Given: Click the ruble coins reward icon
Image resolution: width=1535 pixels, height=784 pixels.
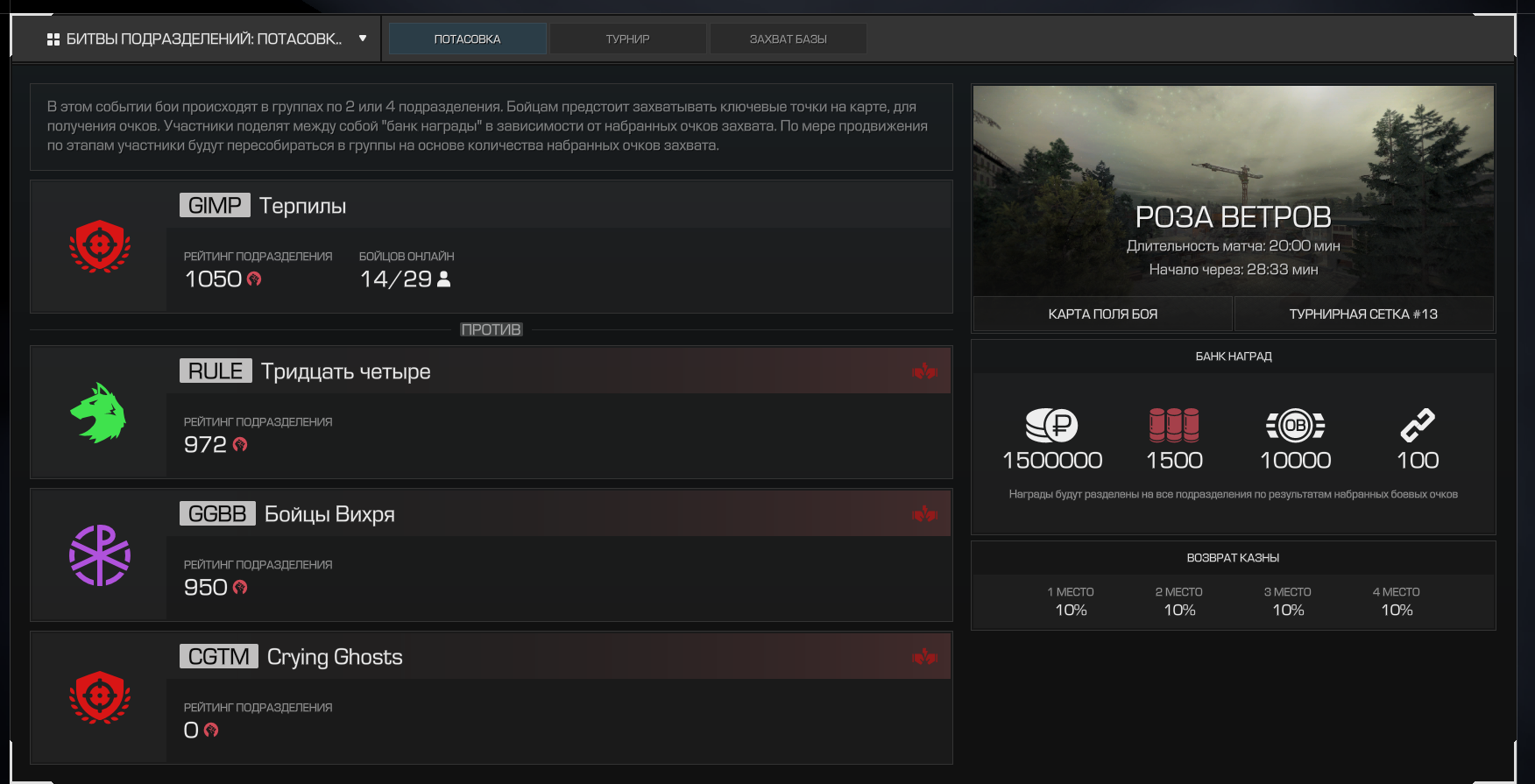Looking at the screenshot, I should tap(1051, 426).
